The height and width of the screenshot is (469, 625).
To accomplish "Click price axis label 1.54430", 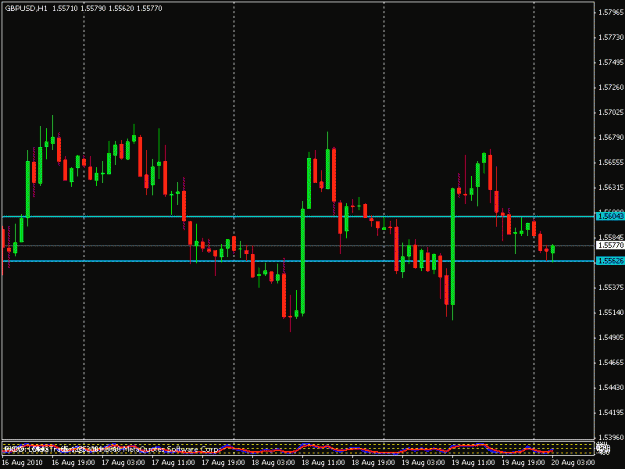I will (x=611, y=387).
